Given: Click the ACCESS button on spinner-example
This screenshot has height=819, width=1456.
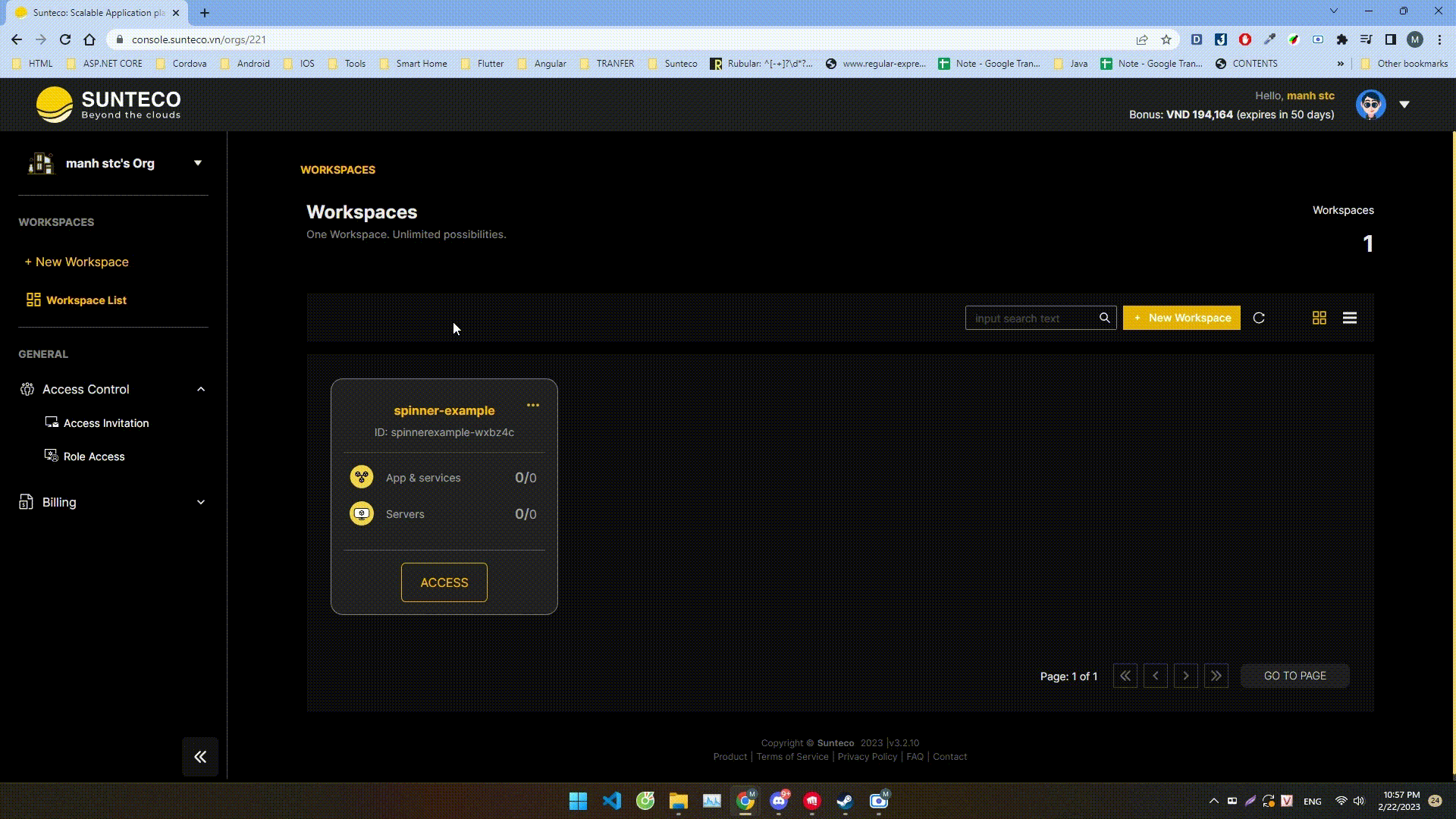Looking at the screenshot, I should click(x=444, y=582).
